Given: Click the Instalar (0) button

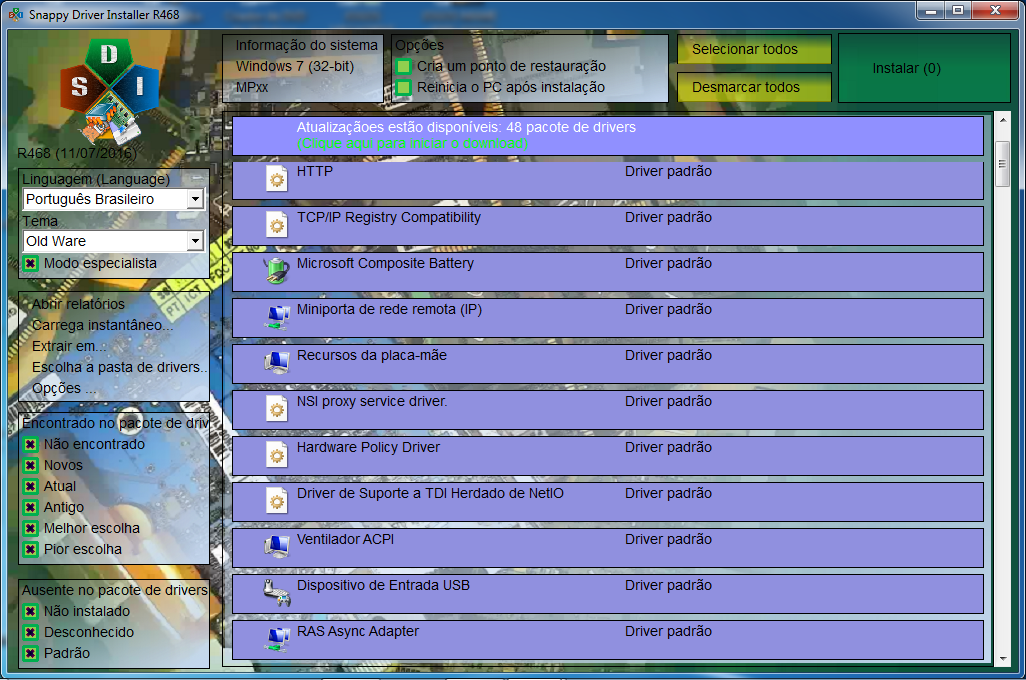Looking at the screenshot, I should [x=924, y=68].
